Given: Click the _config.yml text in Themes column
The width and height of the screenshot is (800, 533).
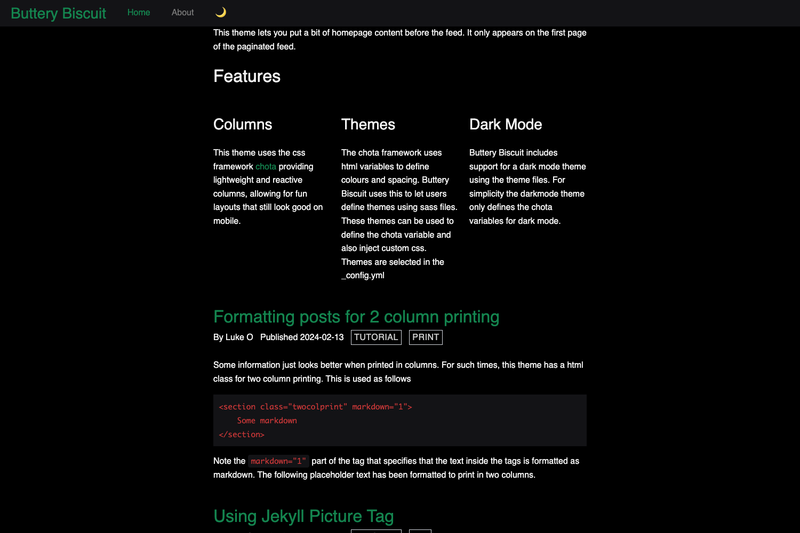Looking at the screenshot, I should [x=363, y=275].
